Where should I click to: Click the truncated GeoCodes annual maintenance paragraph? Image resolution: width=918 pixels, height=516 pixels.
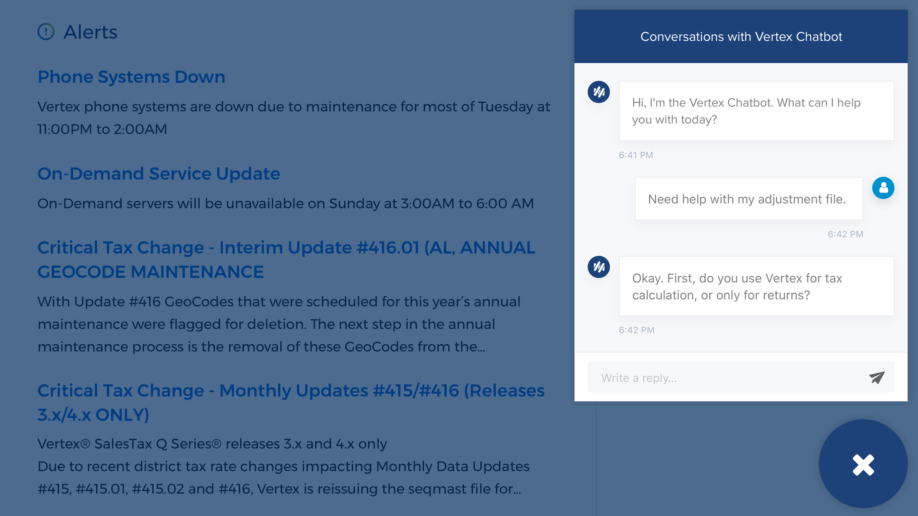point(279,324)
